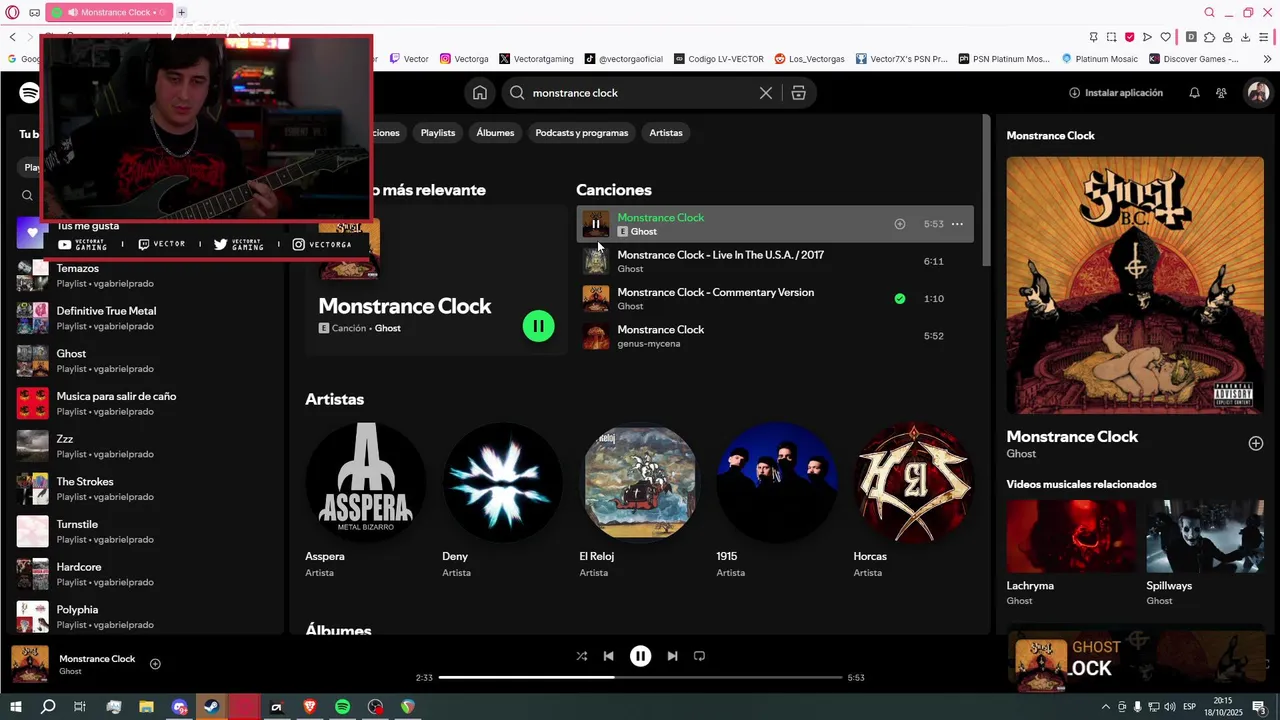Select the Playlists filter tab

tap(438, 133)
